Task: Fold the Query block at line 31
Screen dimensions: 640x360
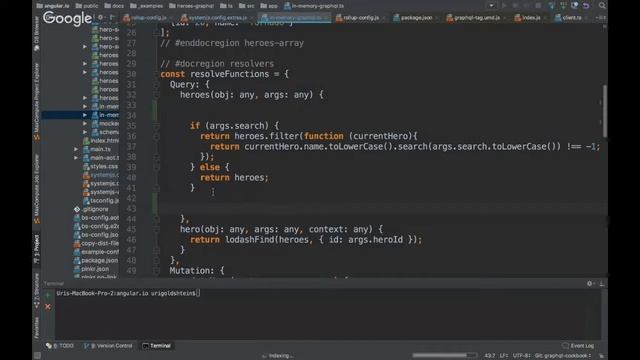Action: tap(156, 84)
